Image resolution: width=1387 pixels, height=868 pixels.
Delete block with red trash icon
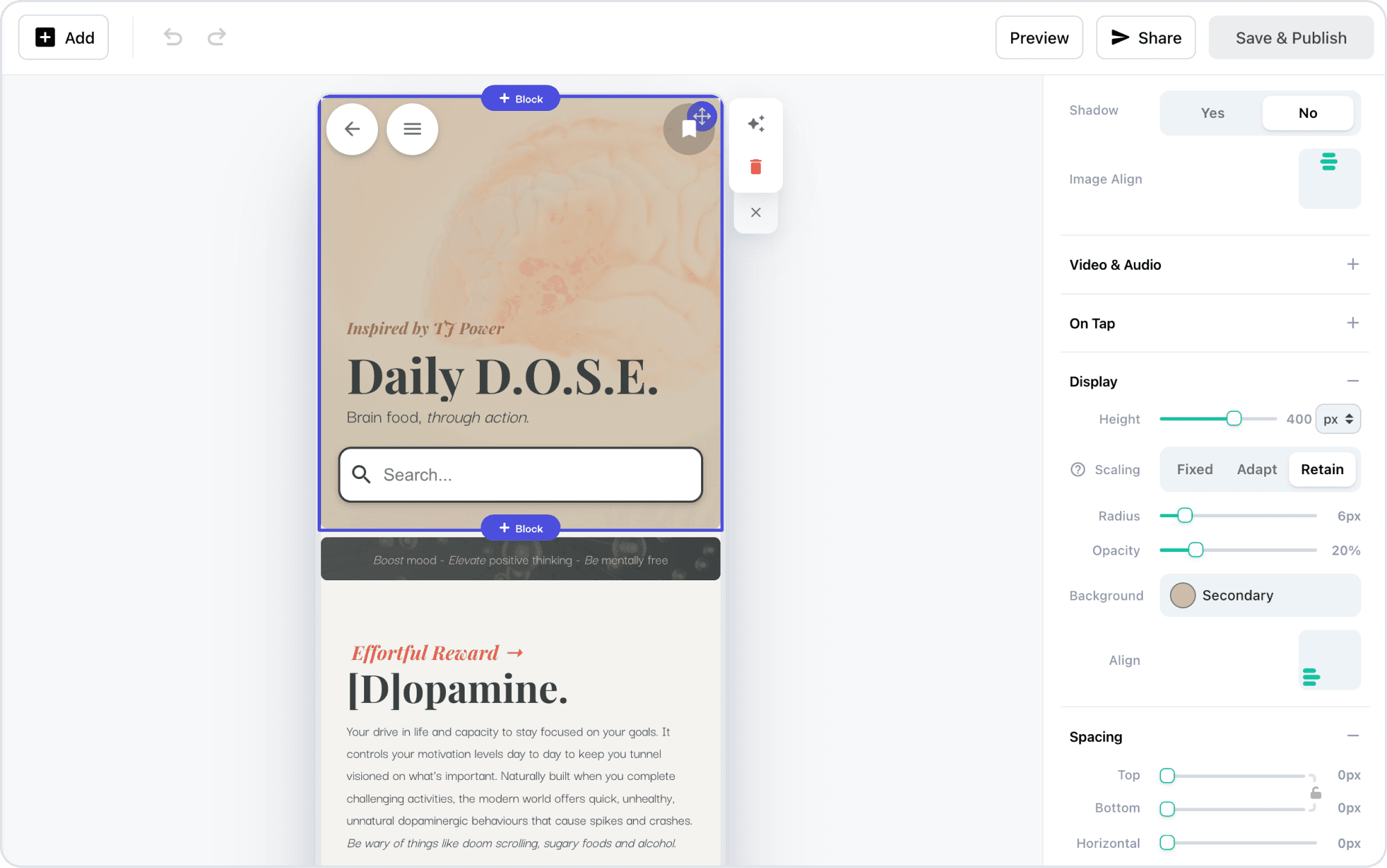point(756,166)
